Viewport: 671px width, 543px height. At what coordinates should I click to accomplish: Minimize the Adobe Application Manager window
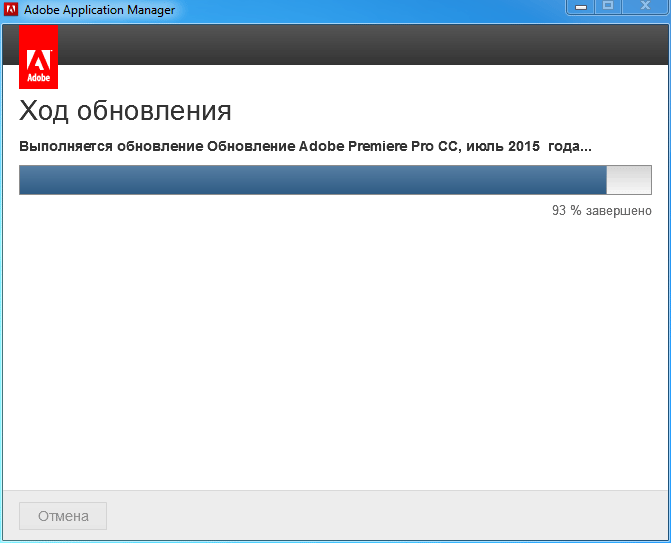pyautogui.click(x=580, y=7)
